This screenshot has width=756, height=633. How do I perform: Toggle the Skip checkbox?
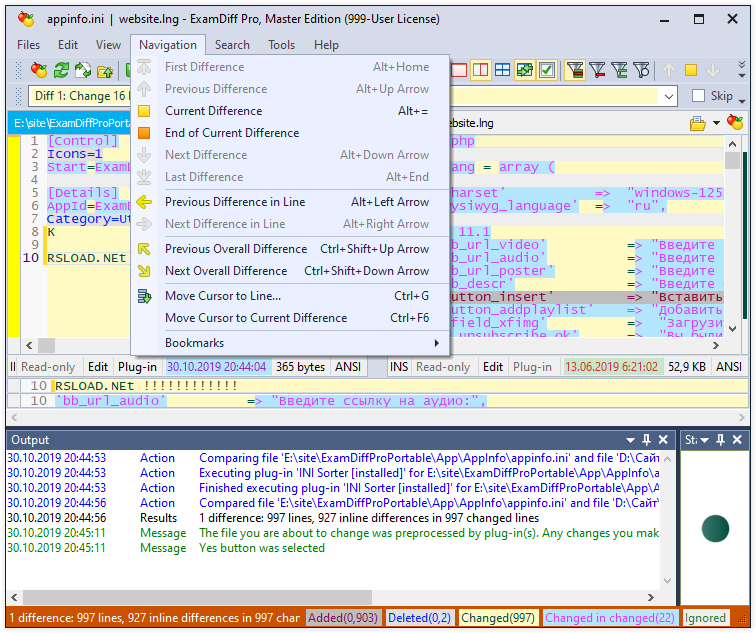[x=699, y=96]
